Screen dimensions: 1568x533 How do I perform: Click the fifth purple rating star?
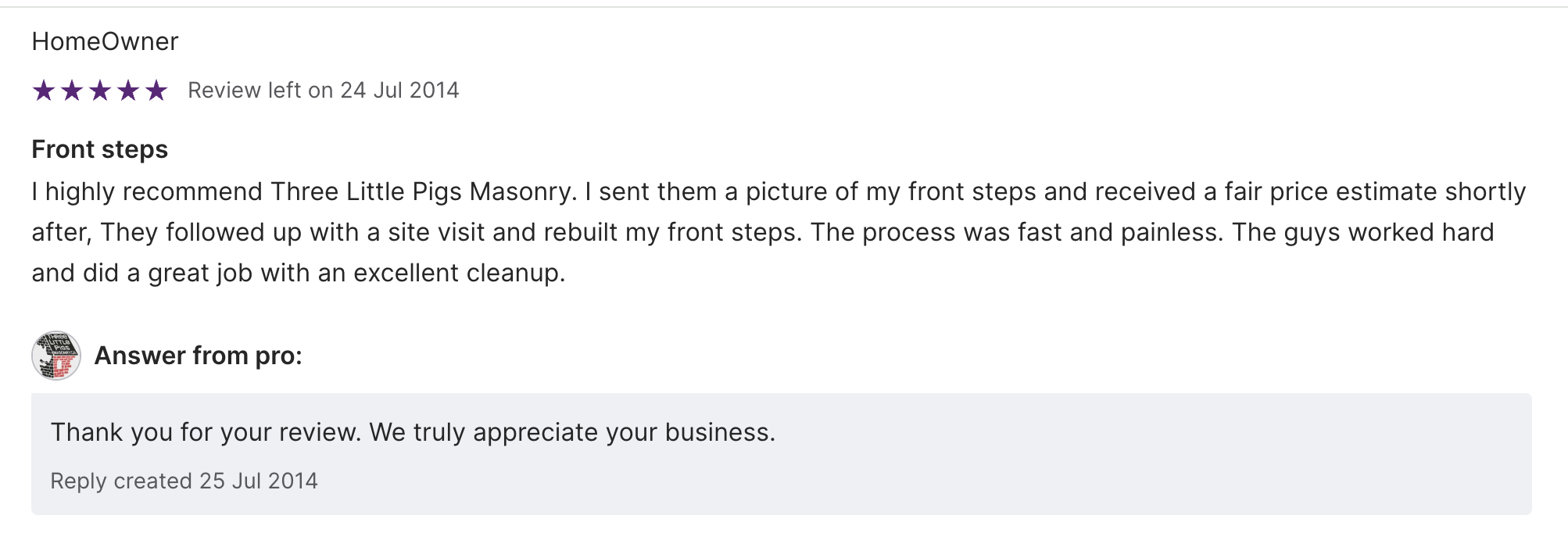click(x=156, y=91)
